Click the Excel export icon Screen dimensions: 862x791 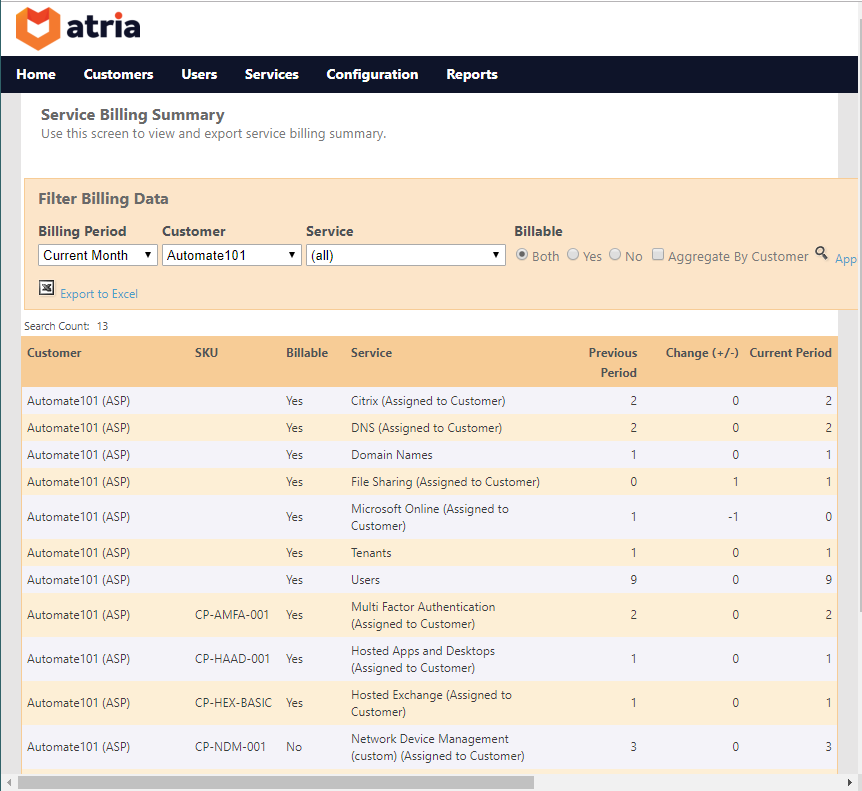click(46, 288)
